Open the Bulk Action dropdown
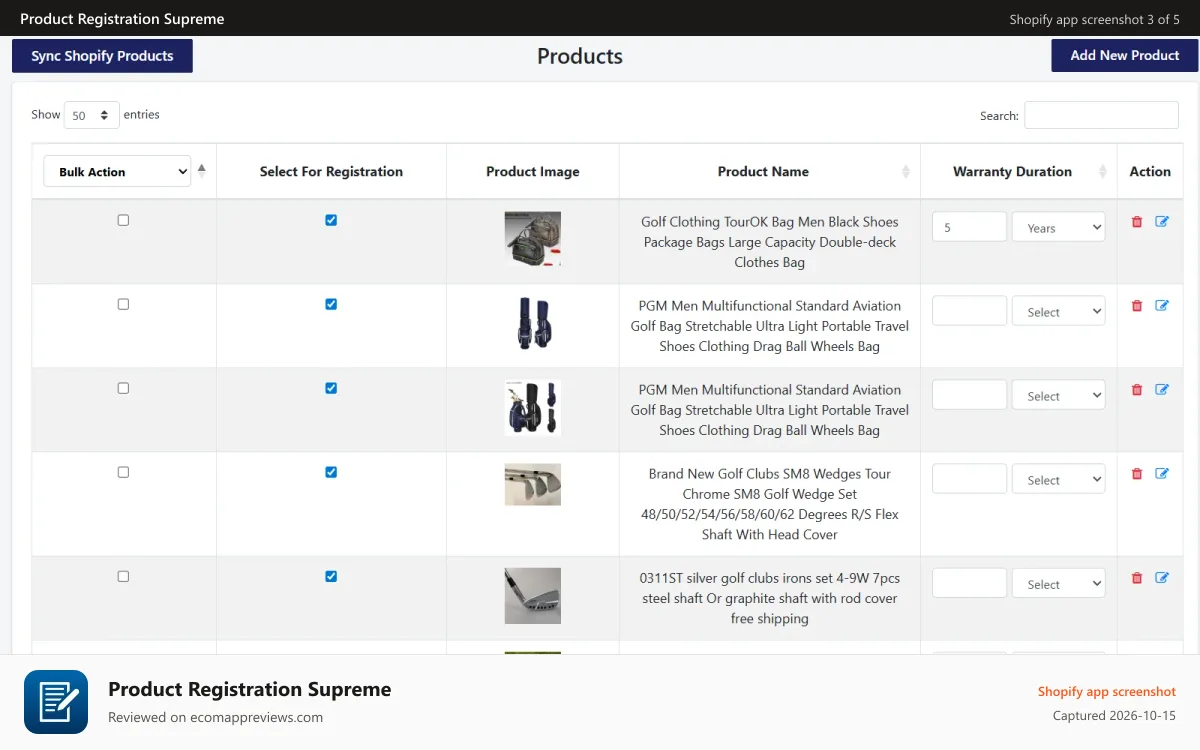The image size is (1200, 750). pyautogui.click(x=117, y=171)
